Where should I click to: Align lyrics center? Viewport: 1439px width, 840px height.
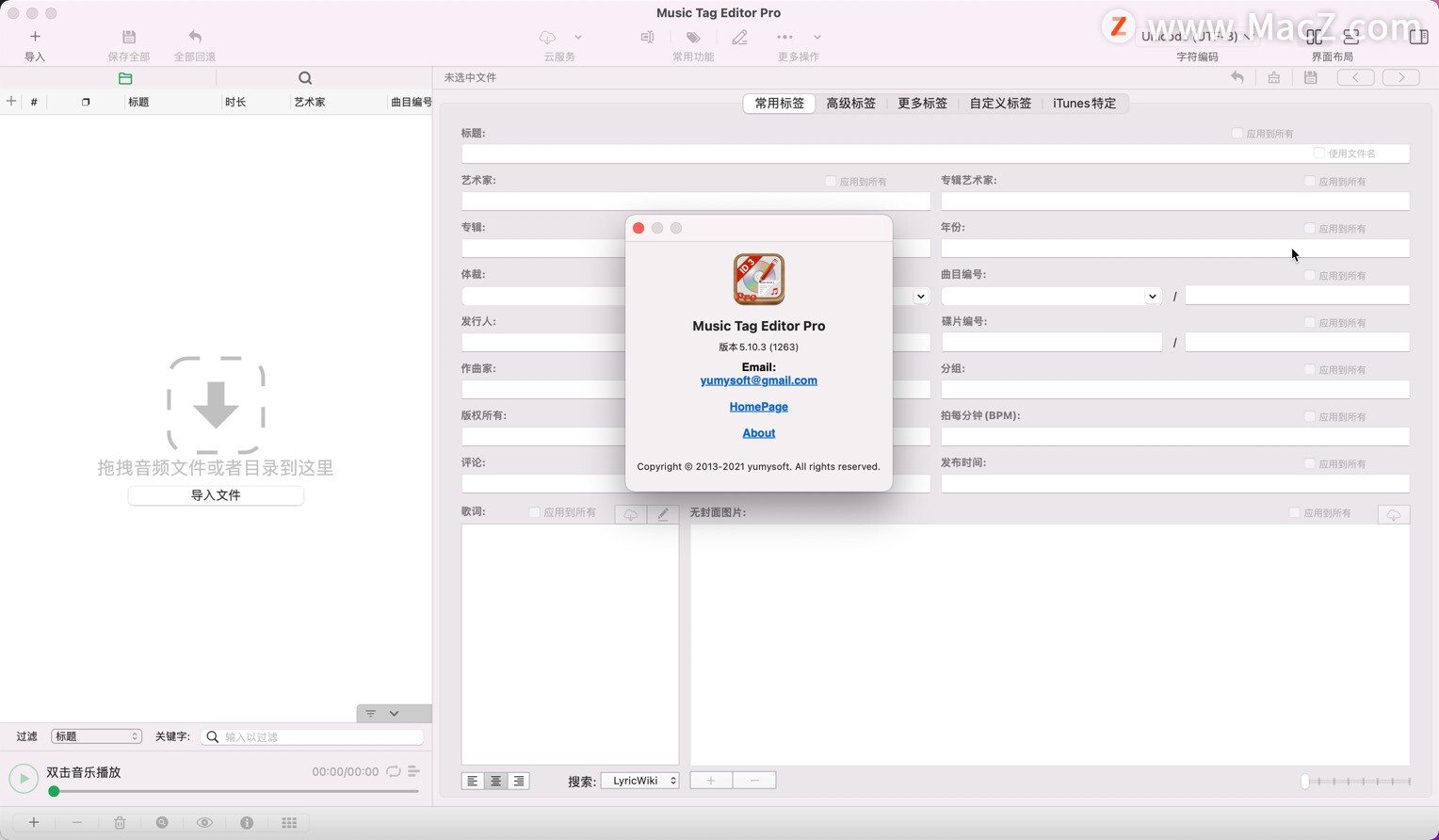click(x=495, y=781)
